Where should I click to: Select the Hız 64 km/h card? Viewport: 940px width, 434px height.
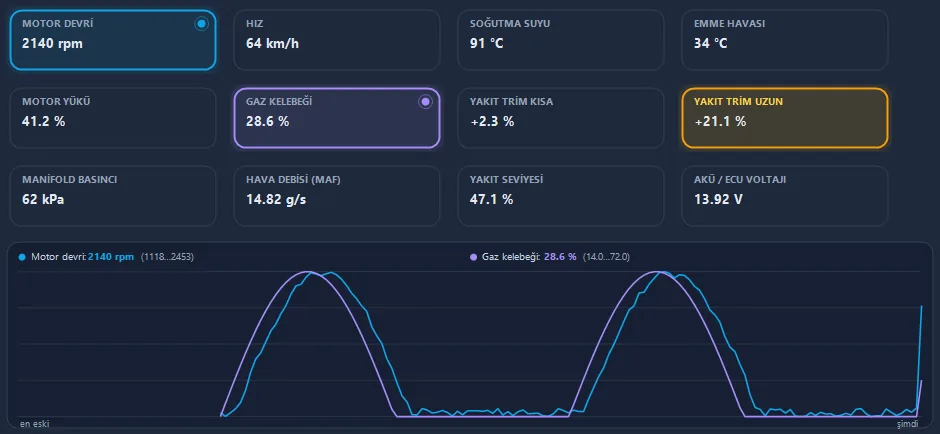[x=336, y=40]
